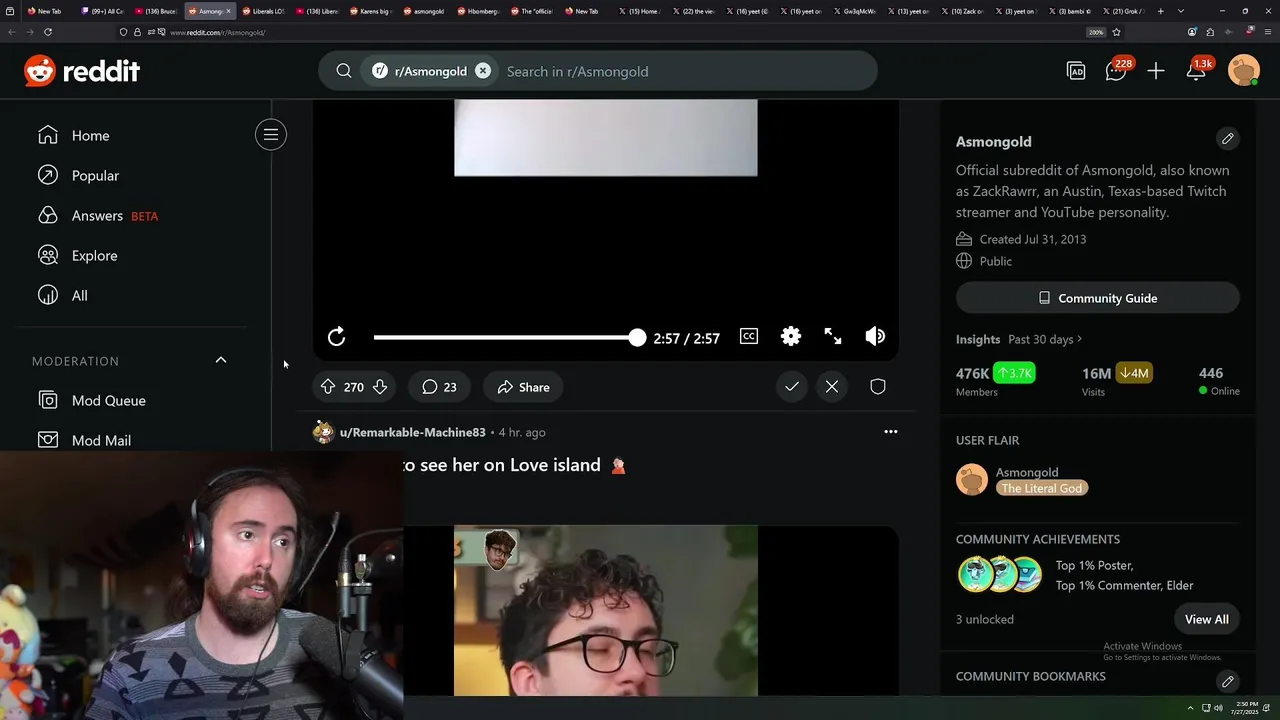Toggle closed captions on video
This screenshot has width=1280, height=720.
[749, 337]
